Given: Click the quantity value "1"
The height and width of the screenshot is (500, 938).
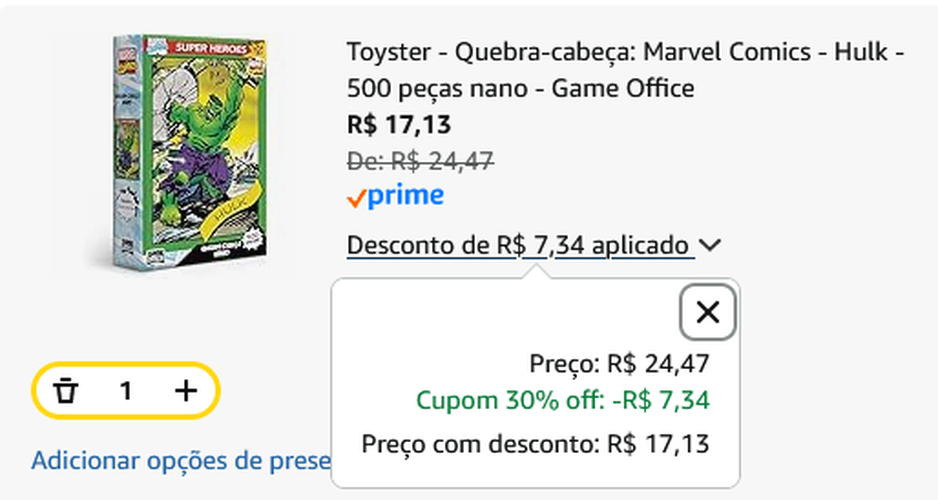Looking at the screenshot, I should (126, 390).
